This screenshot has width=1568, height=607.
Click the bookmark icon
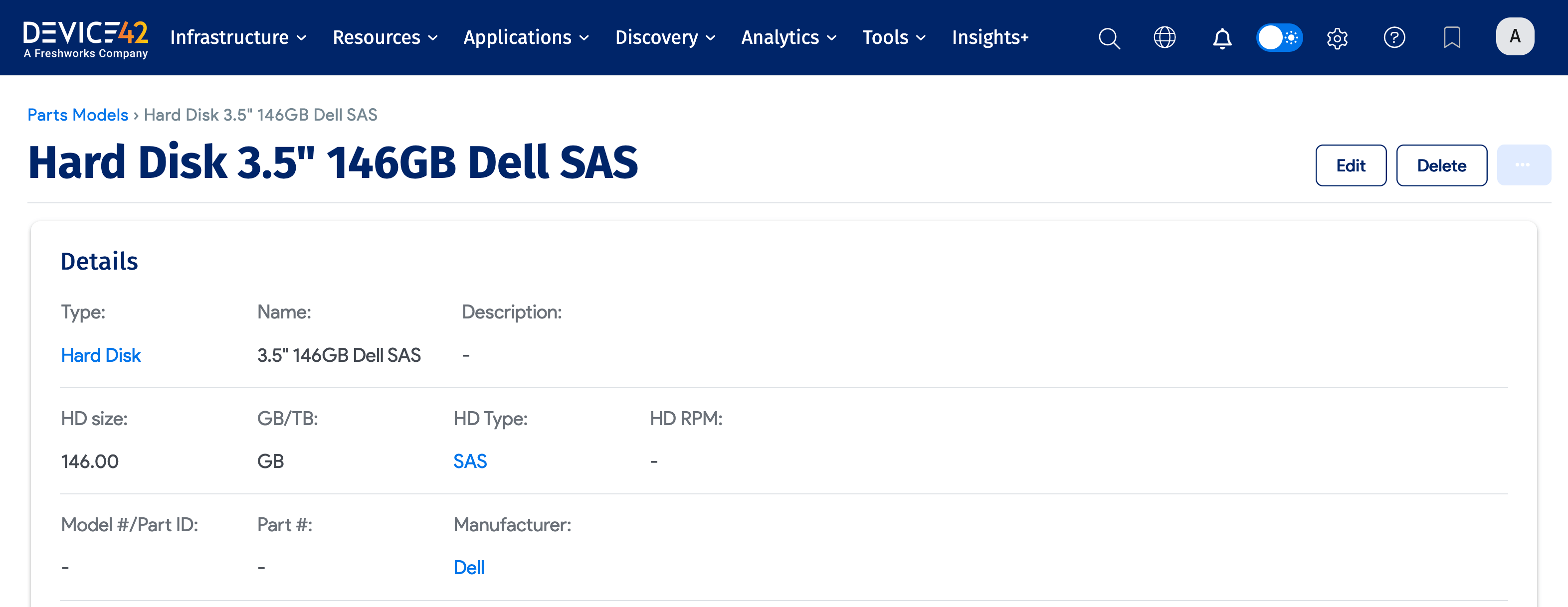click(x=1452, y=38)
